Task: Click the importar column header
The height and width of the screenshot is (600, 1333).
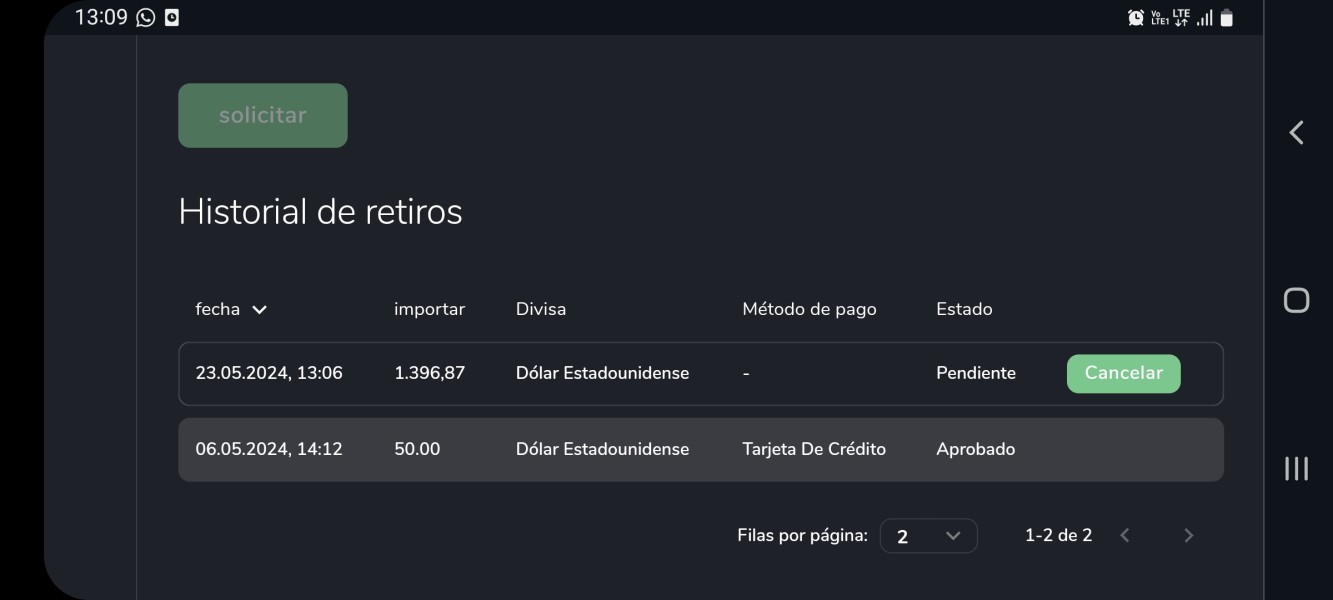Action: pos(429,309)
